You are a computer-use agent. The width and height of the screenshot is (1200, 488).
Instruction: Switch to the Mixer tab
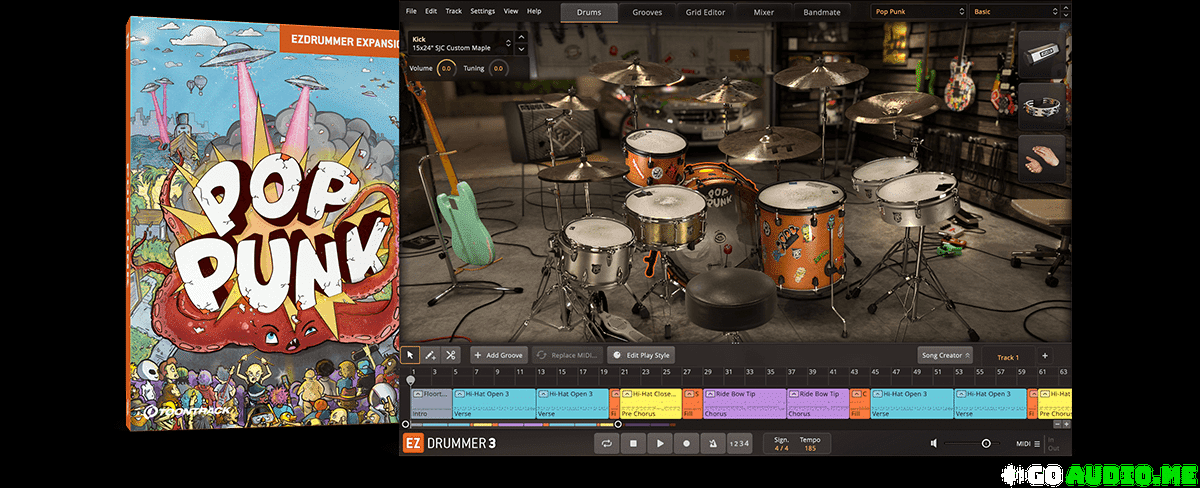764,13
